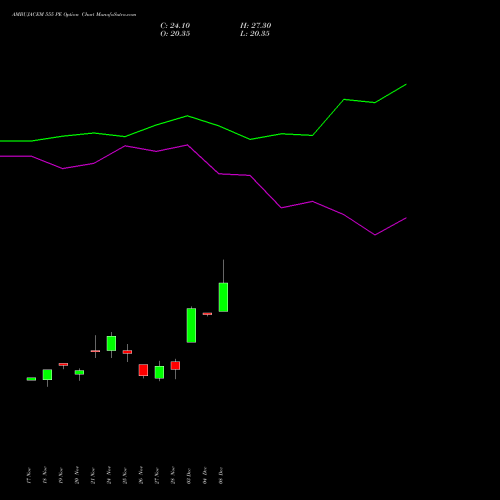The height and width of the screenshot is (500, 500).
Task: Click the small red candlestick above 04 Dec
Action: click(207, 314)
